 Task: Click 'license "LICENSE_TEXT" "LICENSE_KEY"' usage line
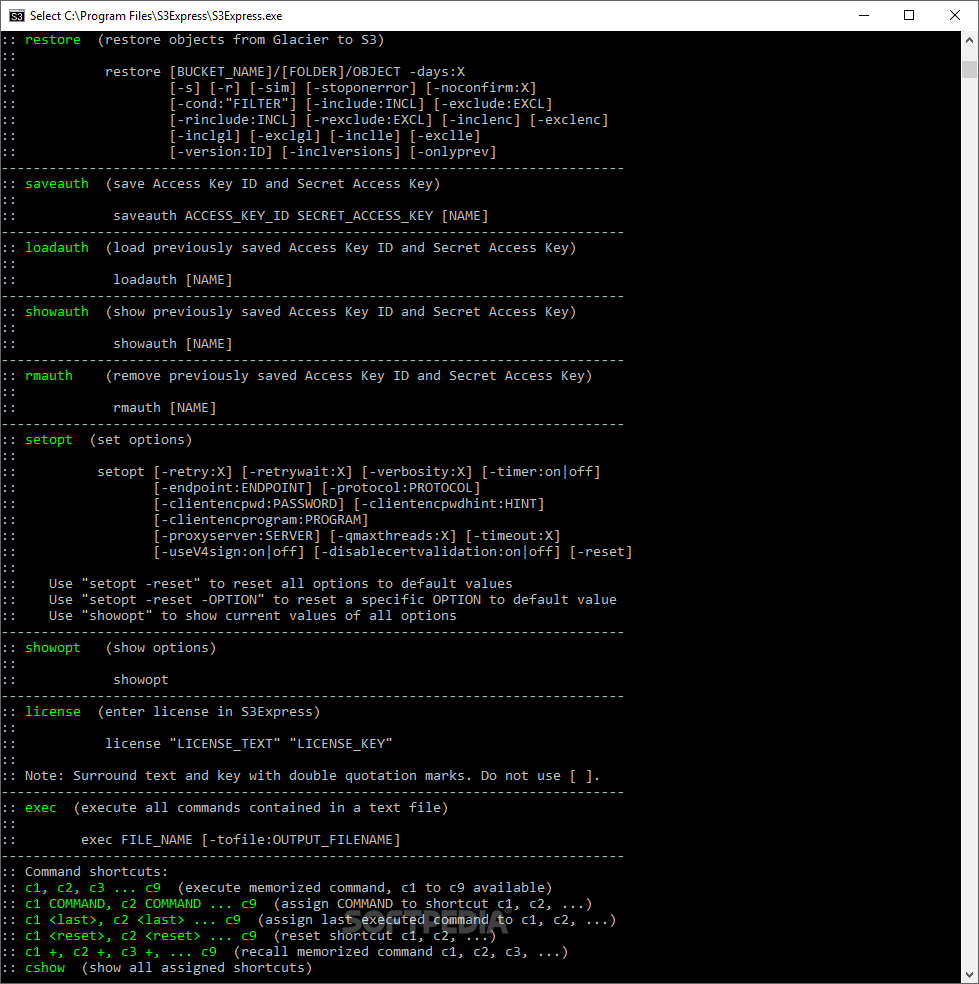(x=249, y=744)
